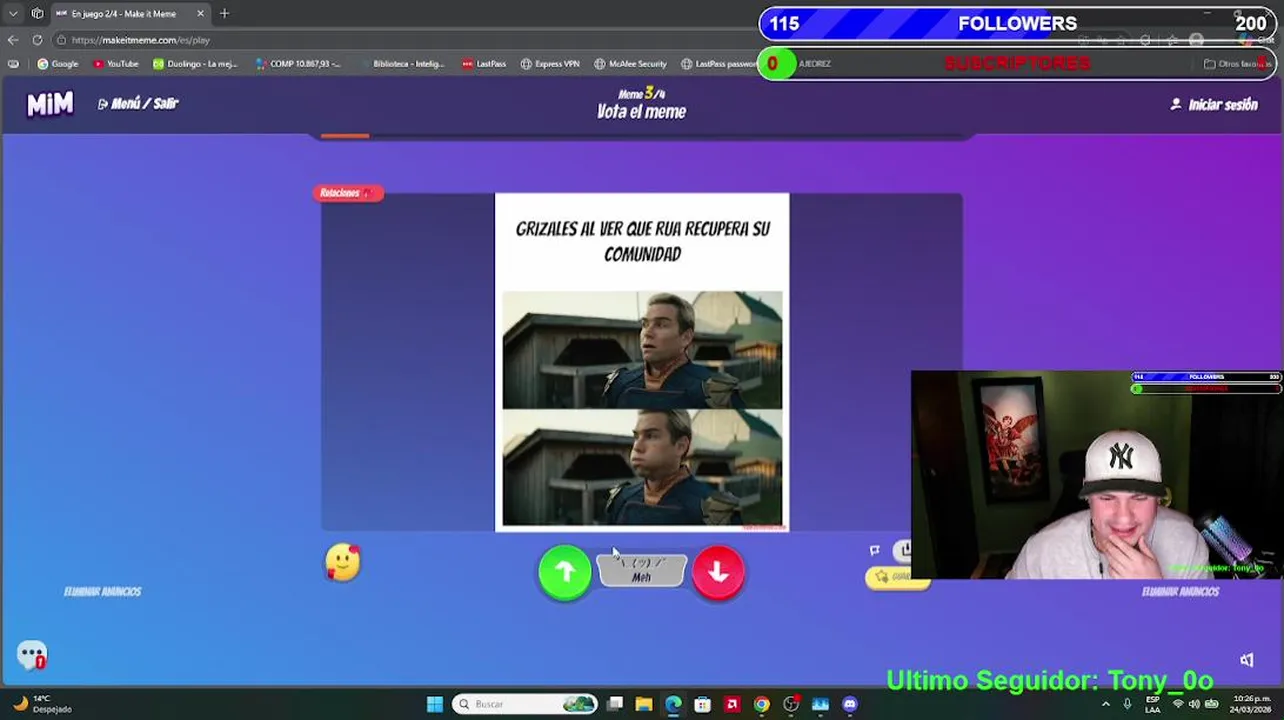Screen dimensions: 1284x720
Task: Open the weather widget showing 14°C
Action: (42, 704)
